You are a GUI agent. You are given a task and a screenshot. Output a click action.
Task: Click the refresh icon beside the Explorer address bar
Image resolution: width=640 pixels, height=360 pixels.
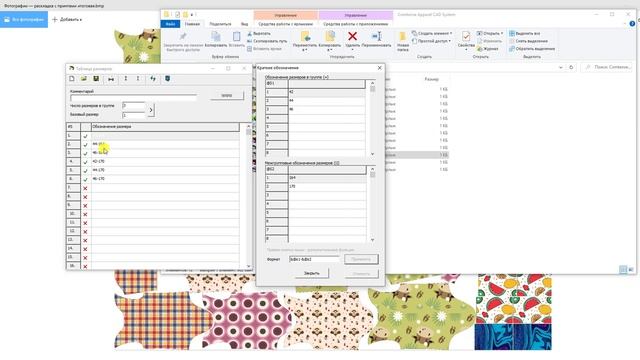click(x=571, y=67)
